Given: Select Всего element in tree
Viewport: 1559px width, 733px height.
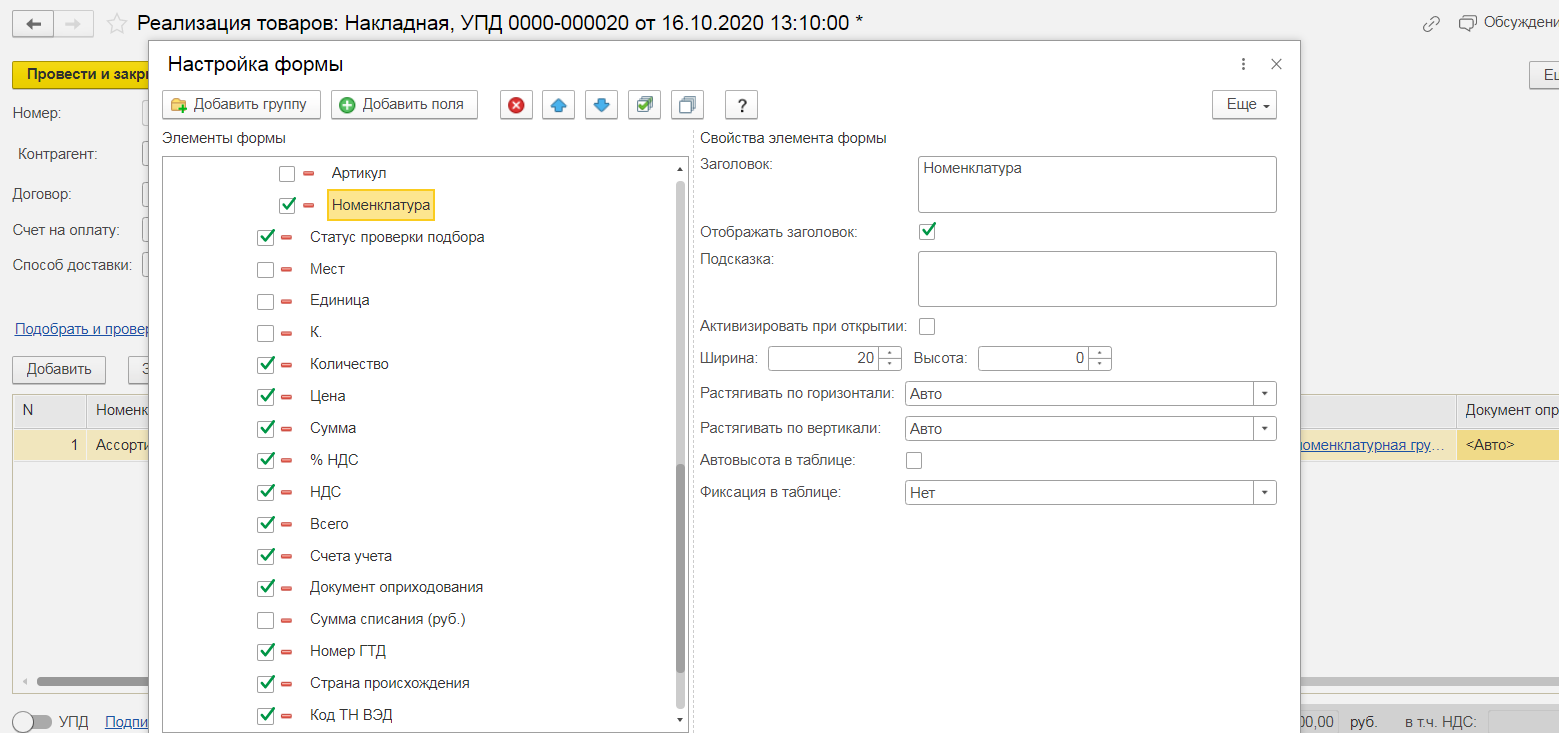Looking at the screenshot, I should (329, 524).
